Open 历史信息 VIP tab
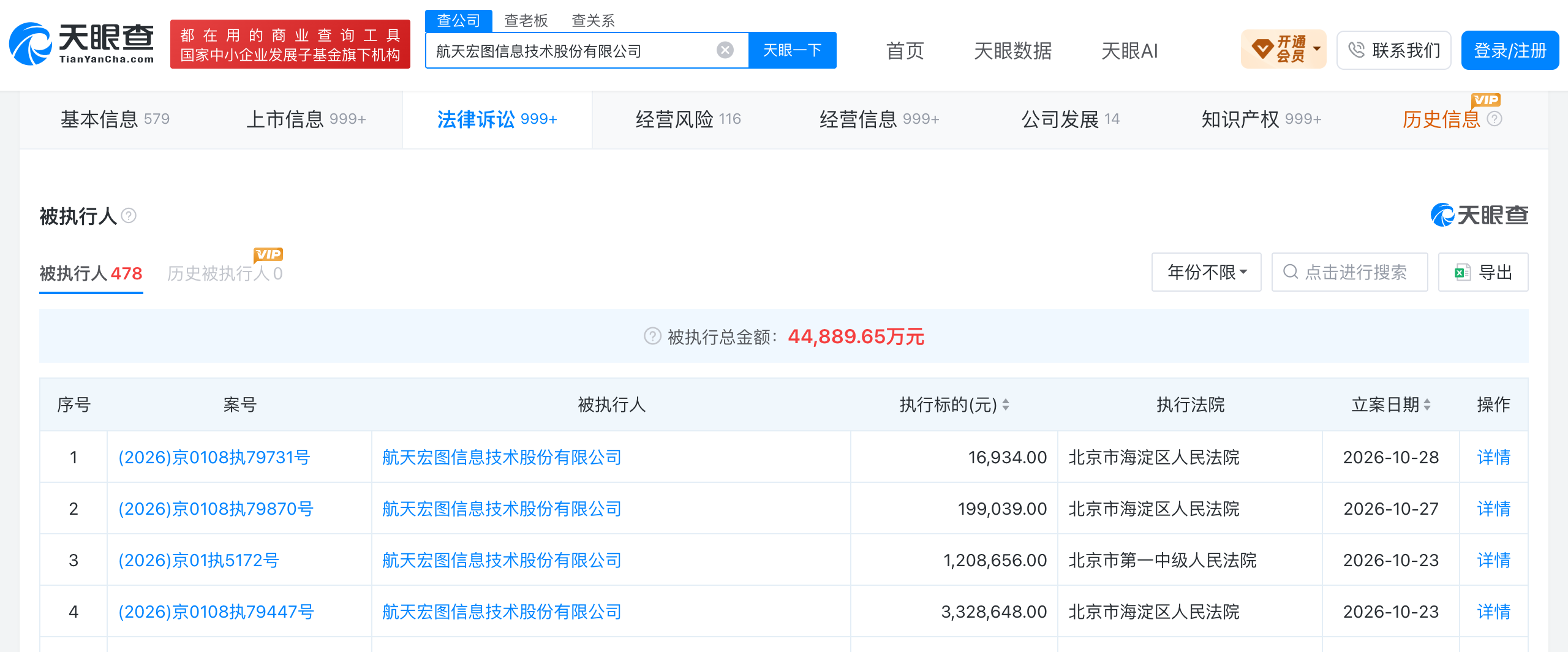This screenshot has height=652, width=1568. 1441,119
